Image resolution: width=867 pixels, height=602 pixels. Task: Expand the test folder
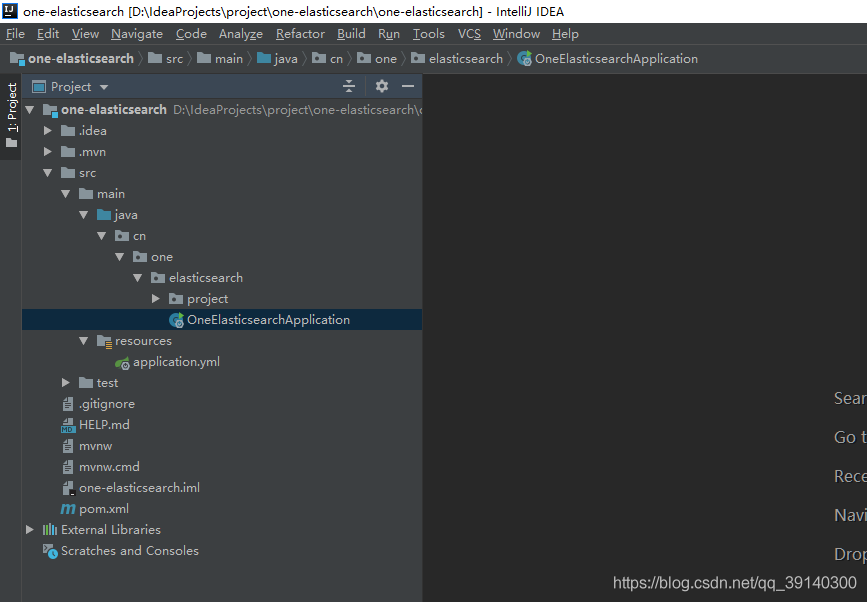point(65,383)
